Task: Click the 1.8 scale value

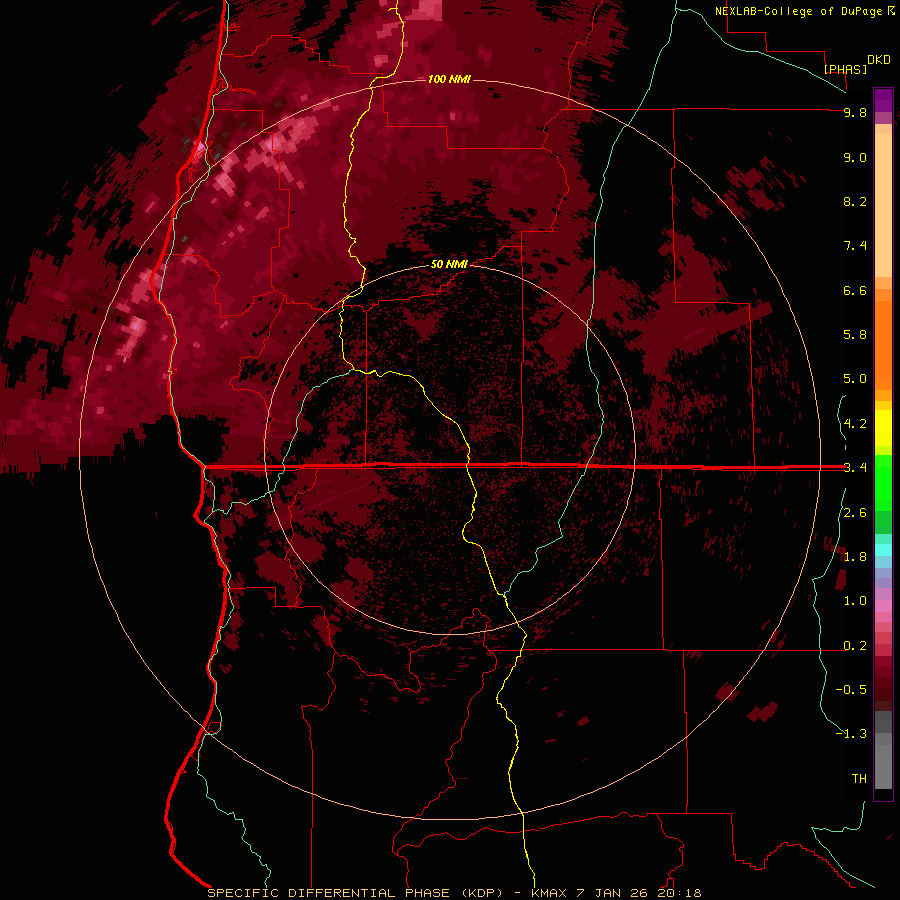Action: [x=855, y=557]
